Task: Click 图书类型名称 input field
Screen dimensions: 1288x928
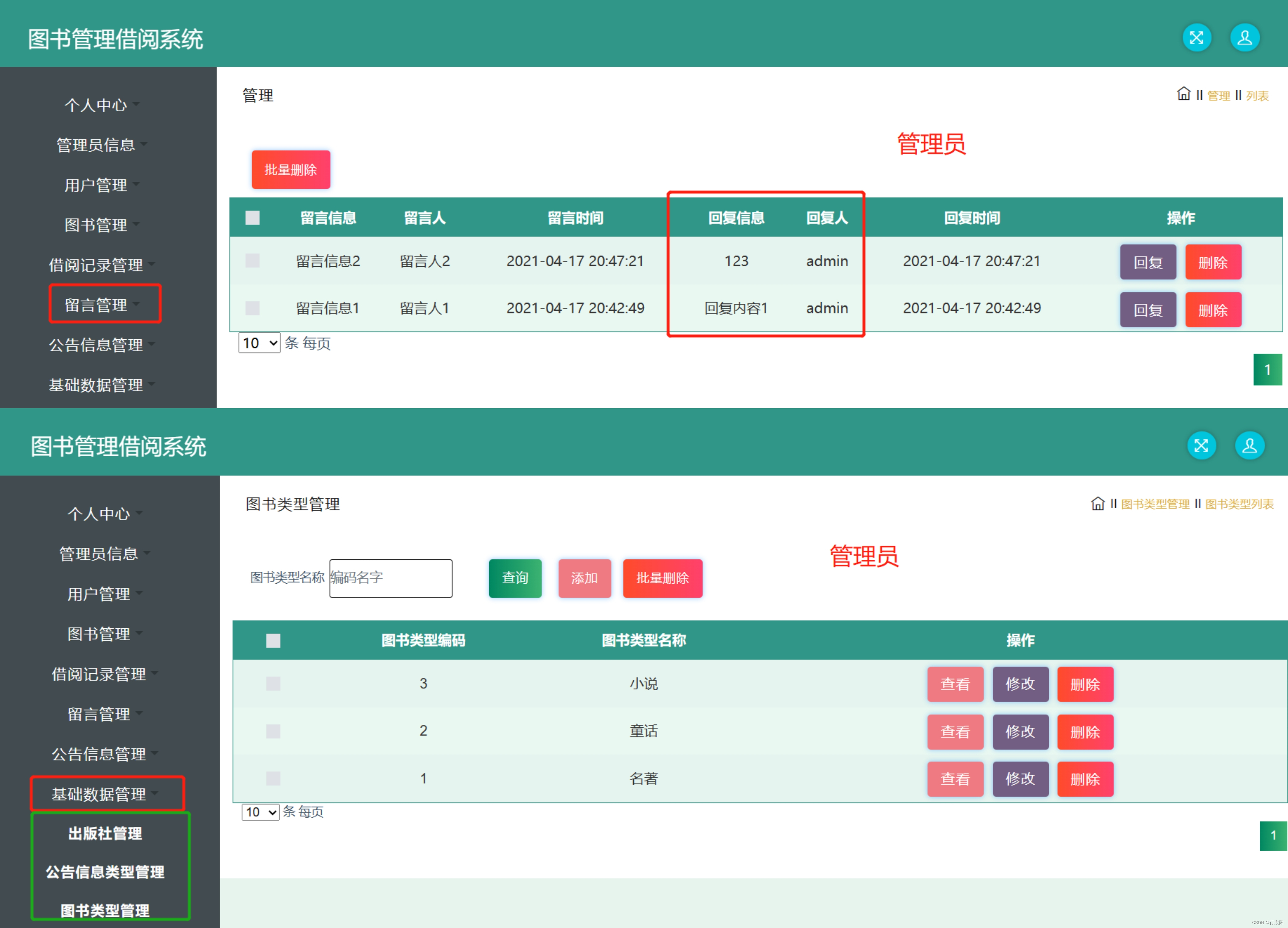Action: (x=391, y=578)
